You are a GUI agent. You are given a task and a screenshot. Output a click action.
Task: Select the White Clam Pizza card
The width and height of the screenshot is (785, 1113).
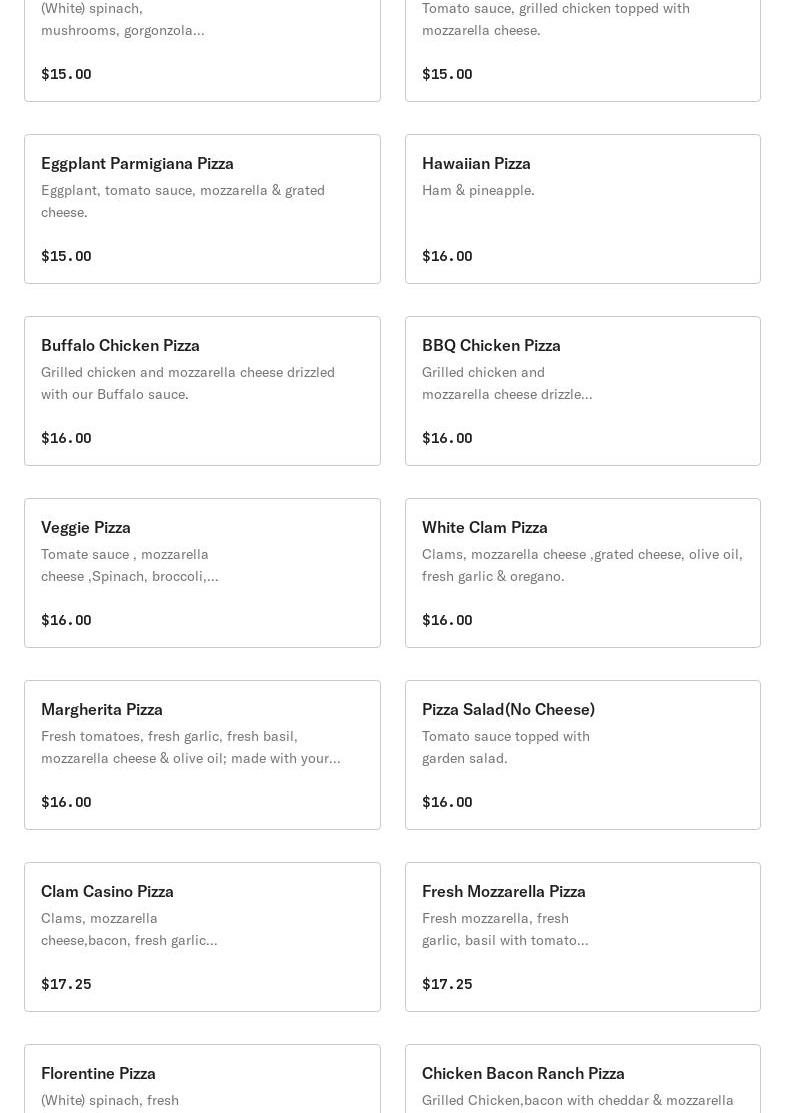pyautogui.click(x=582, y=573)
